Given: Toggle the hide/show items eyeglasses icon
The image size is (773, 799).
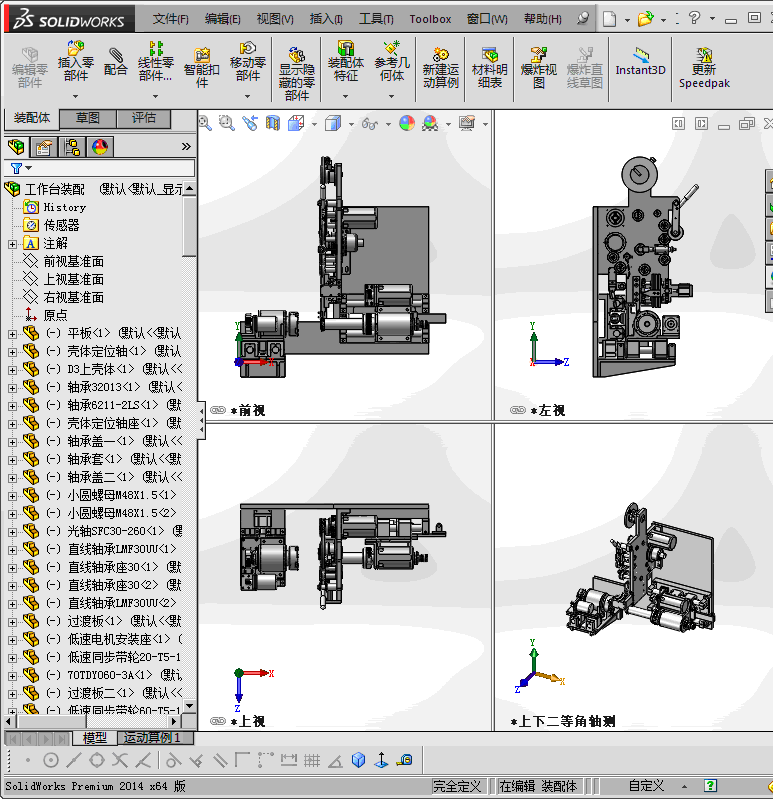Looking at the screenshot, I should point(371,124).
